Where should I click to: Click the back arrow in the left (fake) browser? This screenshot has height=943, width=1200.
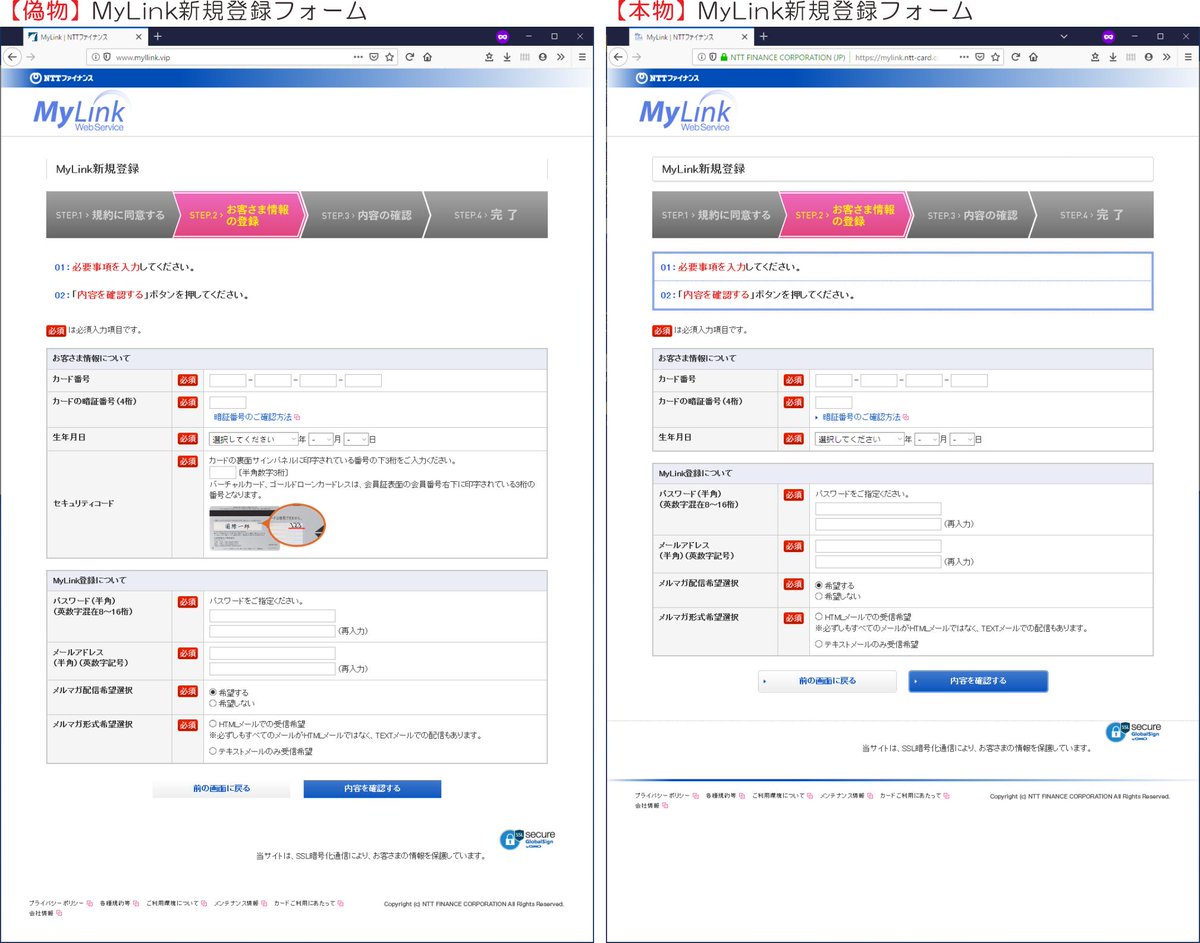click(14, 57)
